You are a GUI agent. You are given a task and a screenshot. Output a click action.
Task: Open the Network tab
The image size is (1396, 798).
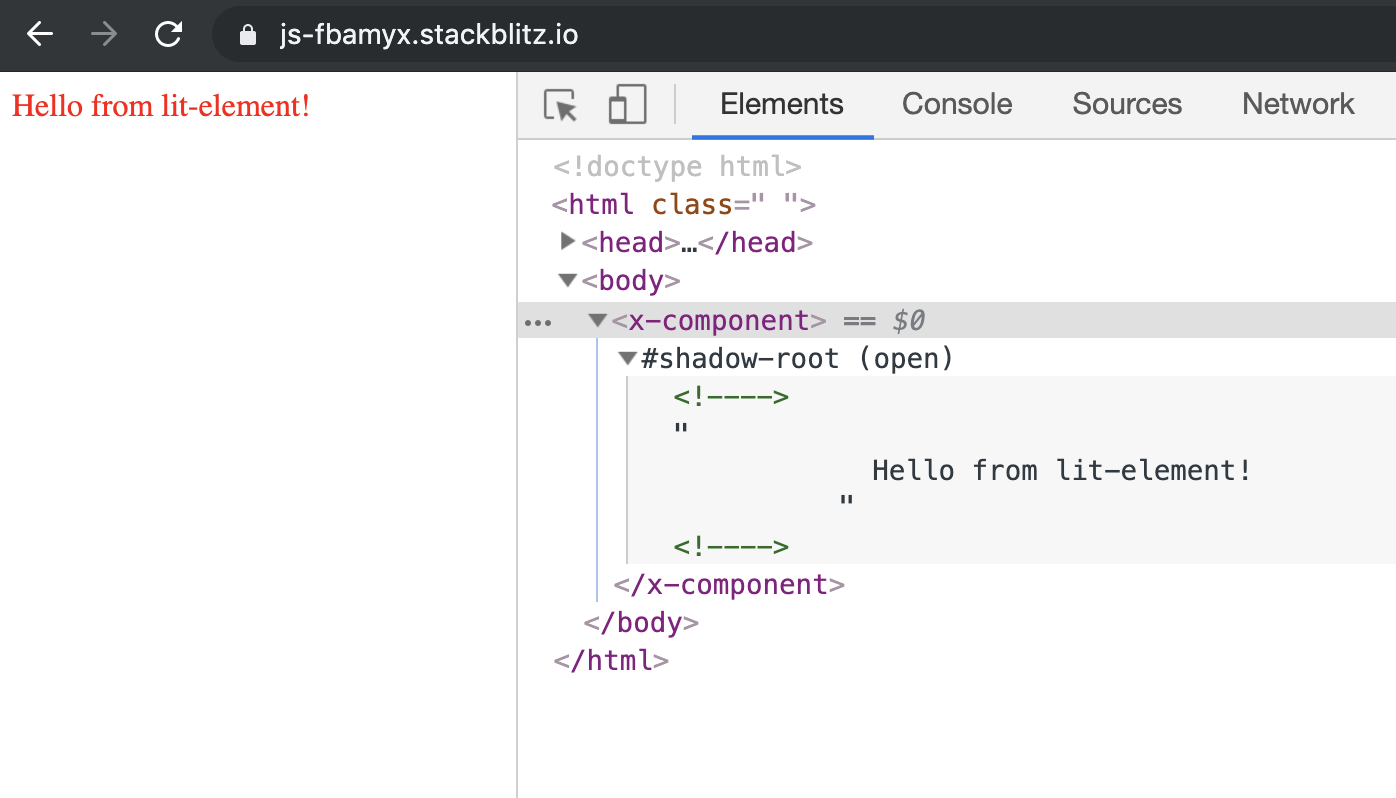(x=1298, y=104)
